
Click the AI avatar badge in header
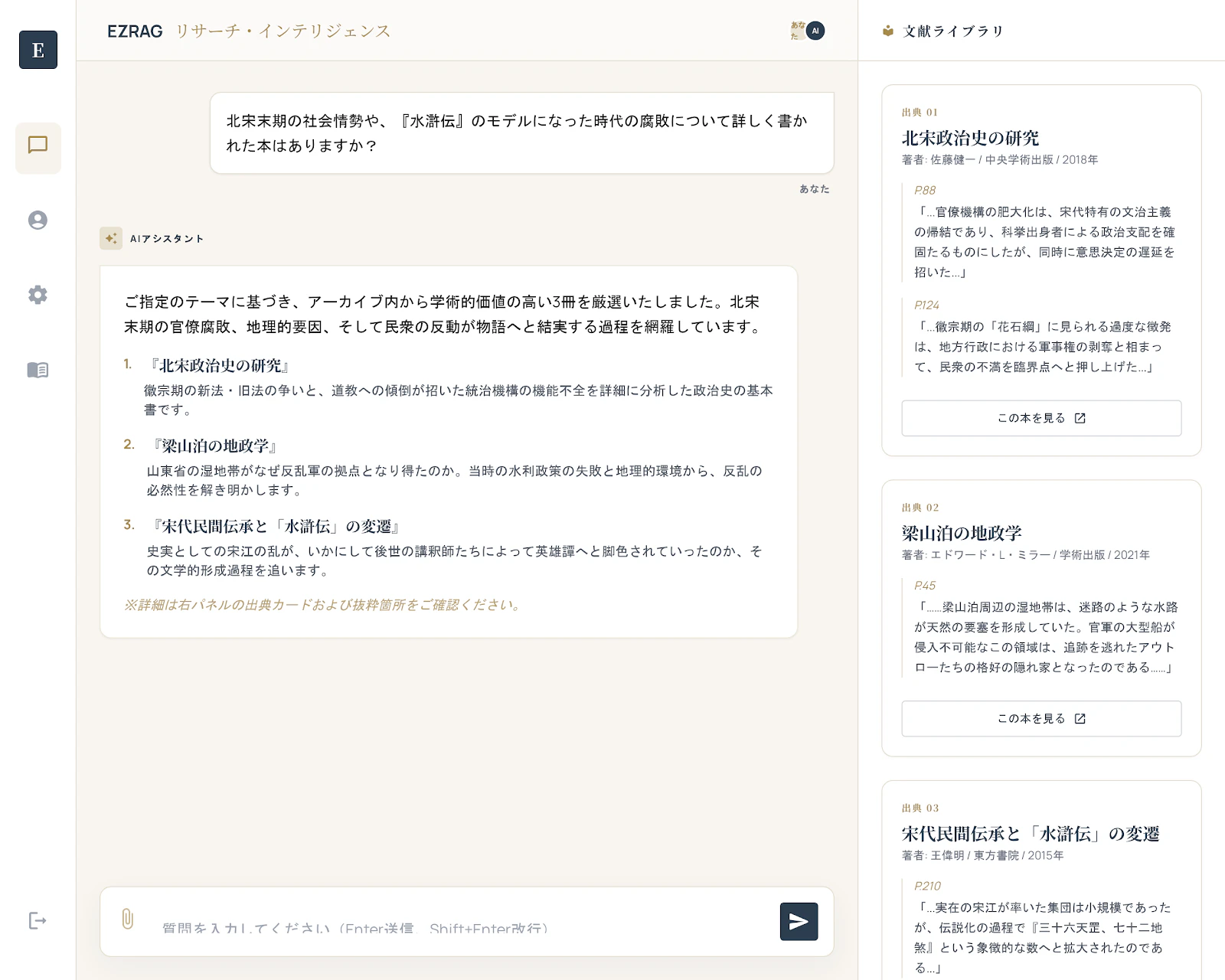pos(815,31)
